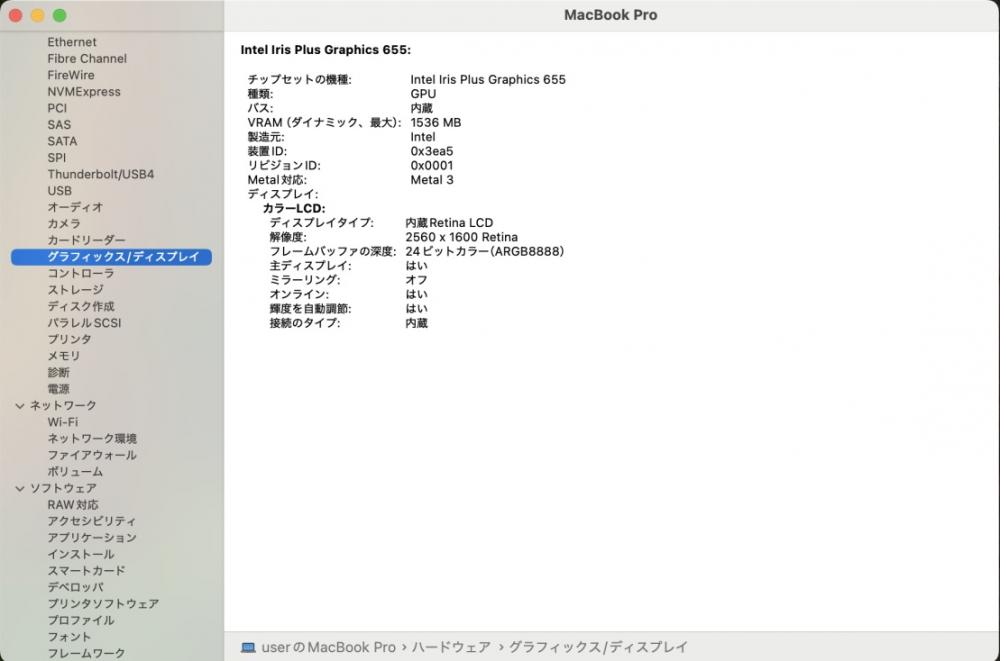Select SAS in the sidebar

coord(59,125)
